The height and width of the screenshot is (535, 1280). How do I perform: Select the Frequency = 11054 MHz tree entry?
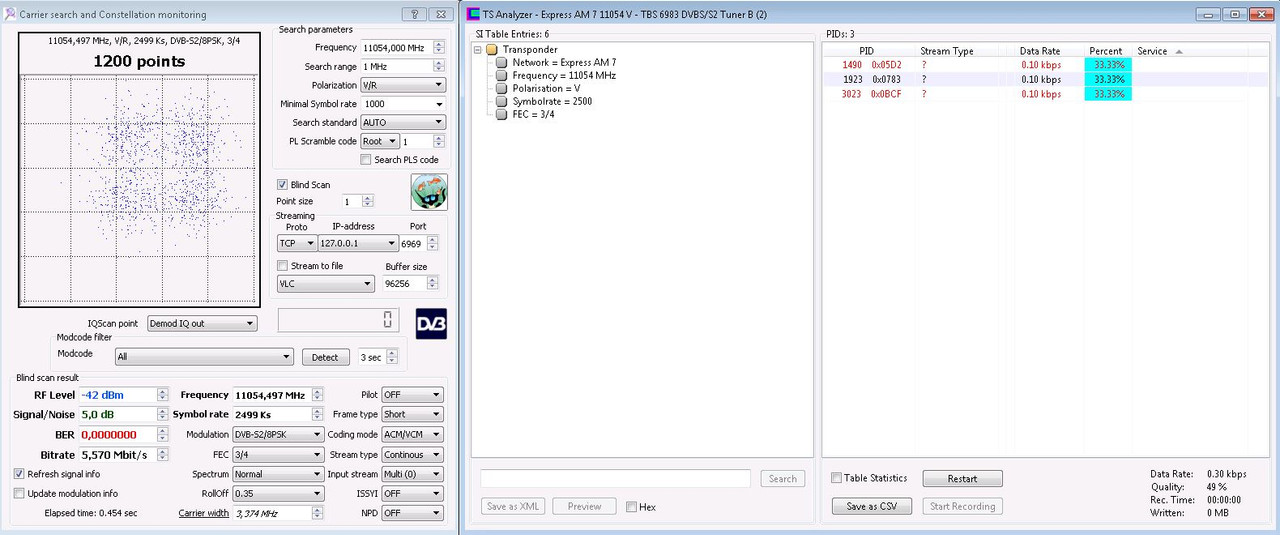pyautogui.click(x=564, y=75)
